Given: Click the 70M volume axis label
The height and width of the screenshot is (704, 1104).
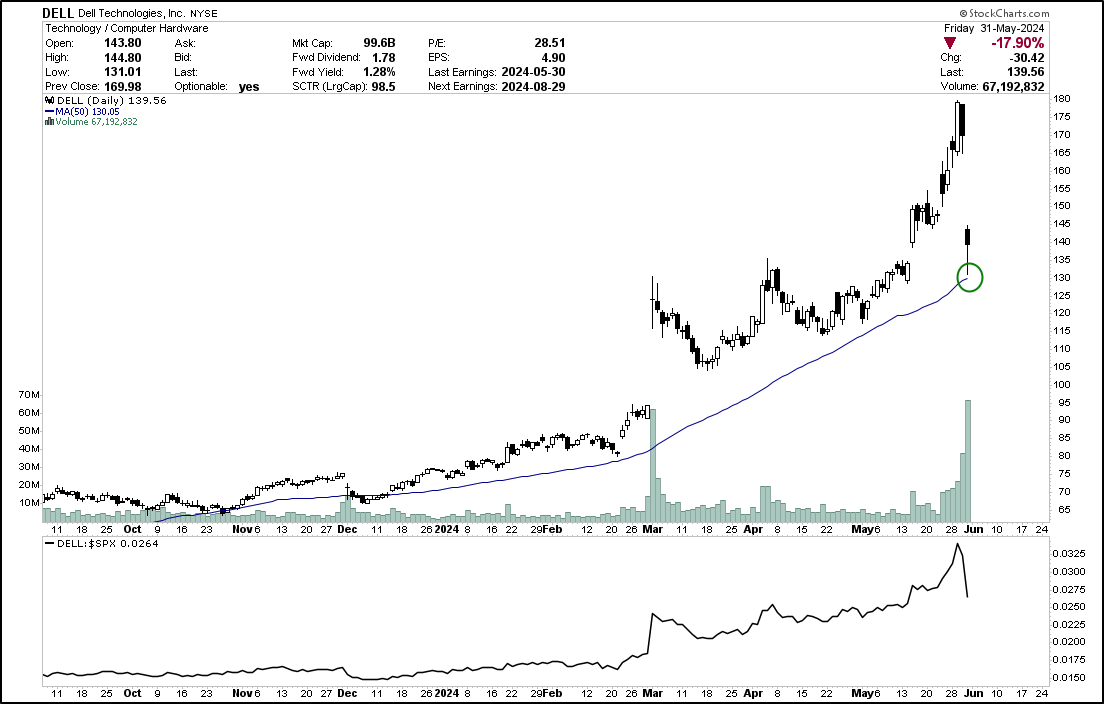Looking at the screenshot, I should point(29,395).
